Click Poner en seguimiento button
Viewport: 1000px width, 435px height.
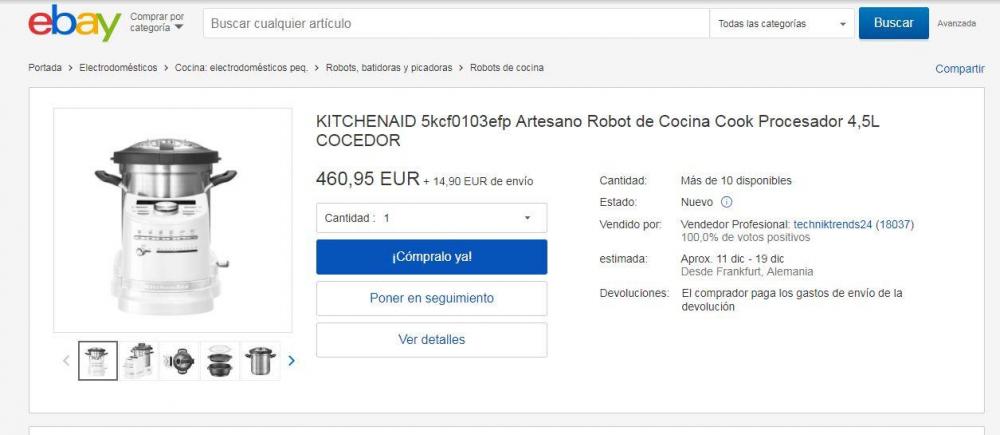point(431,298)
